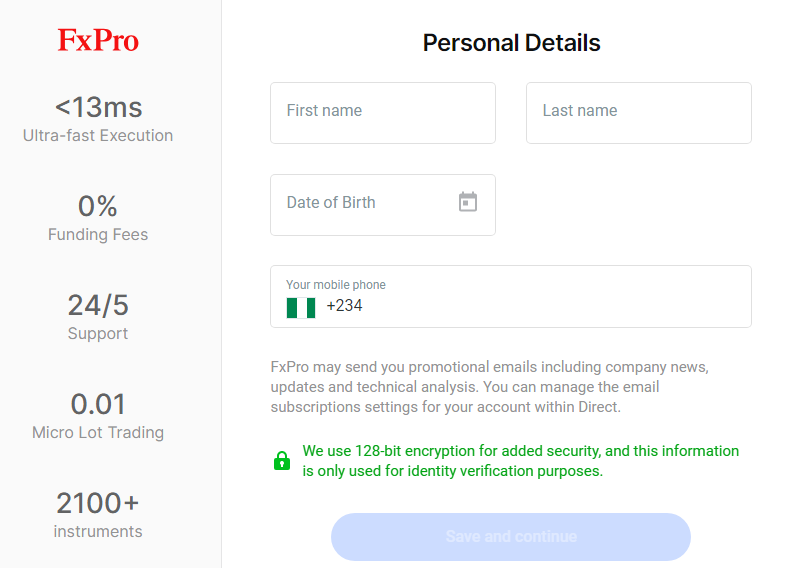Select the Date of Birth field

(x=360, y=204)
